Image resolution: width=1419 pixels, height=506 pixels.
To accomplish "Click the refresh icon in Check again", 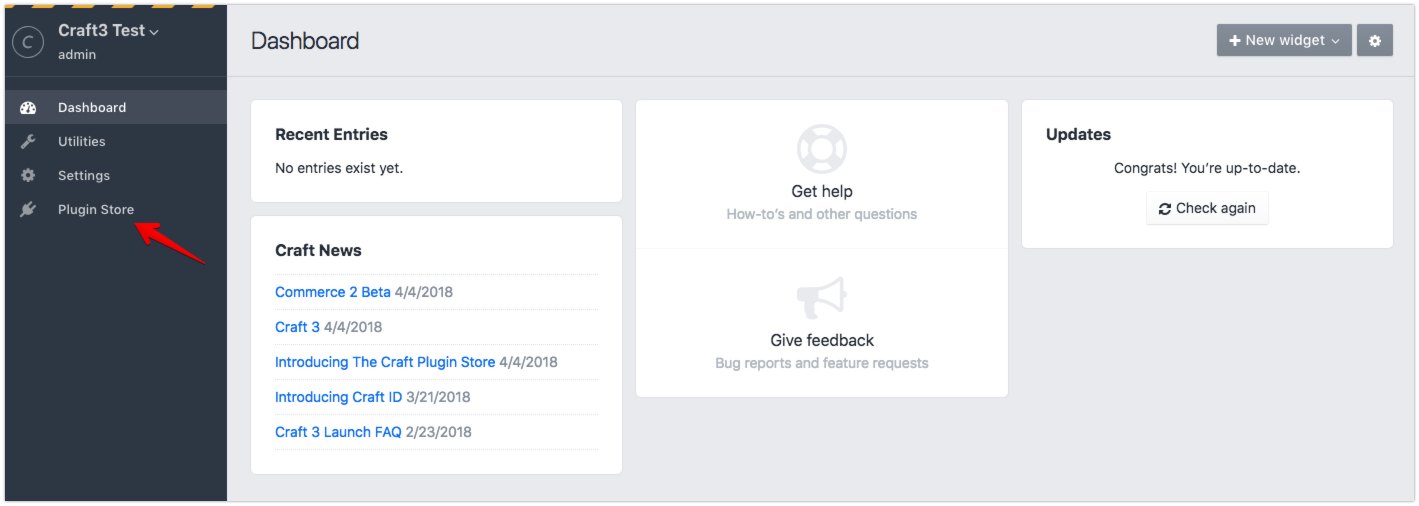I will pos(1165,209).
